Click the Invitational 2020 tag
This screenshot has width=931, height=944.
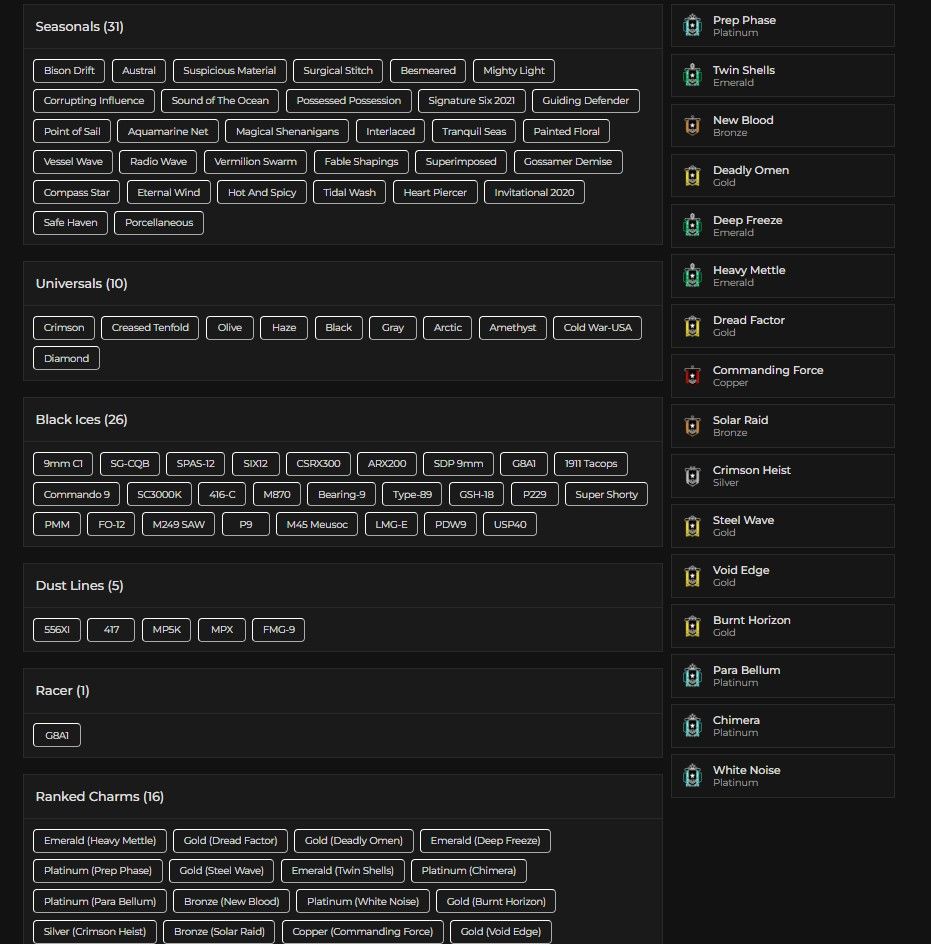[x=534, y=193]
